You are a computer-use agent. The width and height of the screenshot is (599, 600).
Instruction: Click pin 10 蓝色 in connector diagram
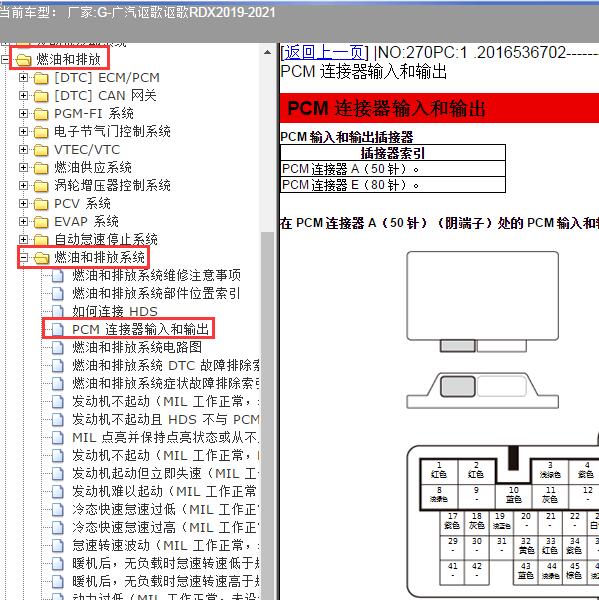point(513,495)
